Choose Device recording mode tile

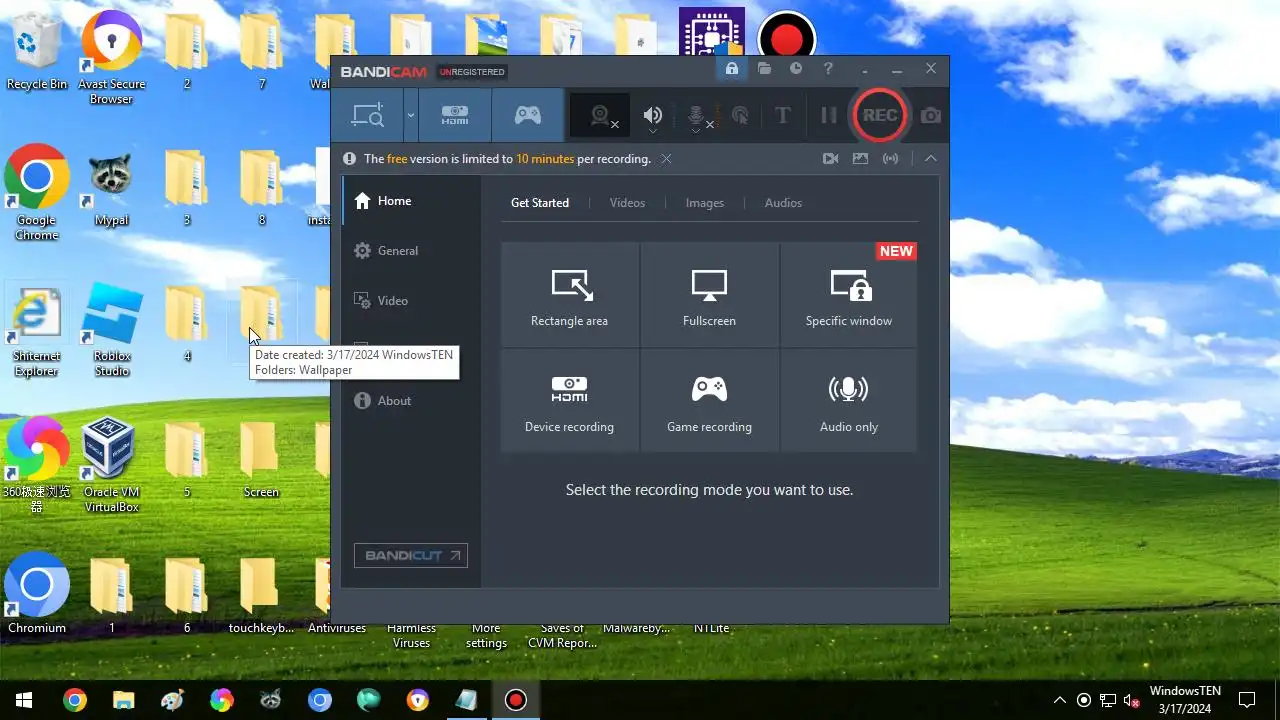[570, 401]
